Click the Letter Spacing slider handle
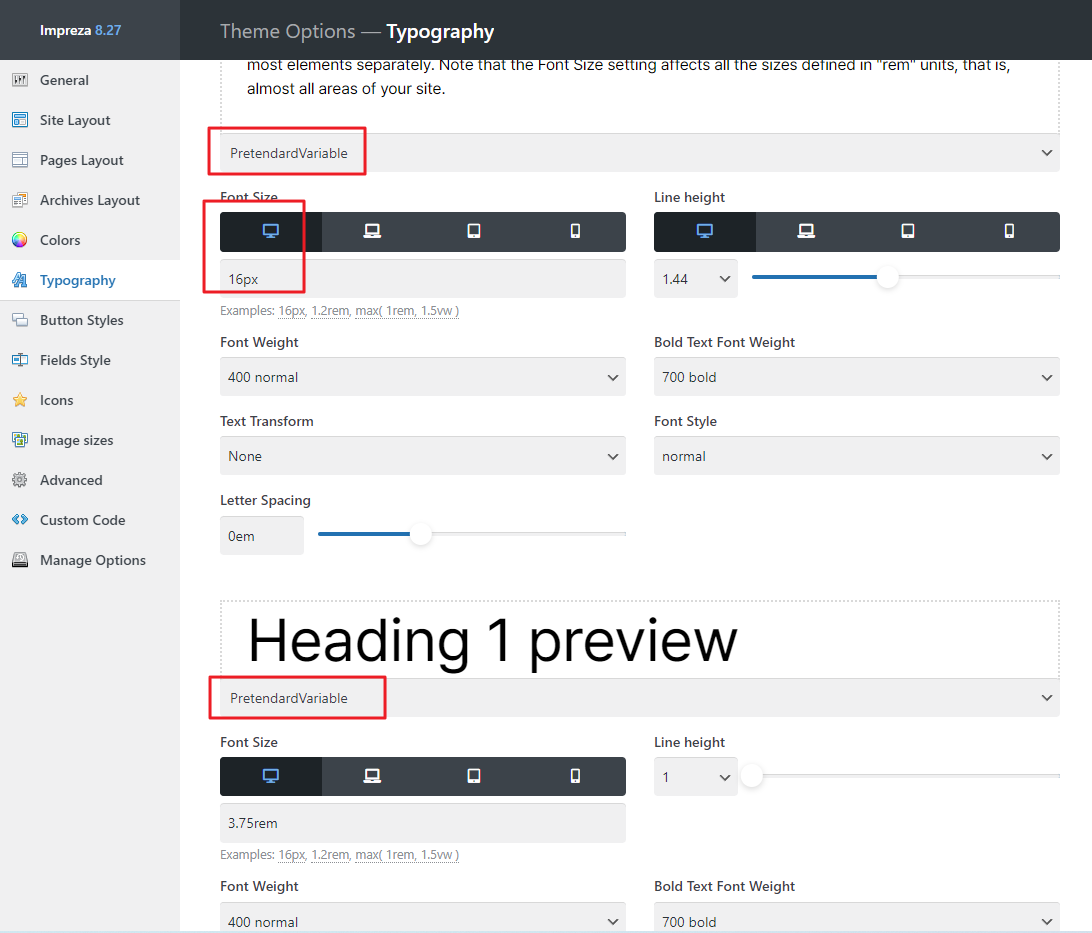Image resolution: width=1092 pixels, height=933 pixels. [x=421, y=534]
